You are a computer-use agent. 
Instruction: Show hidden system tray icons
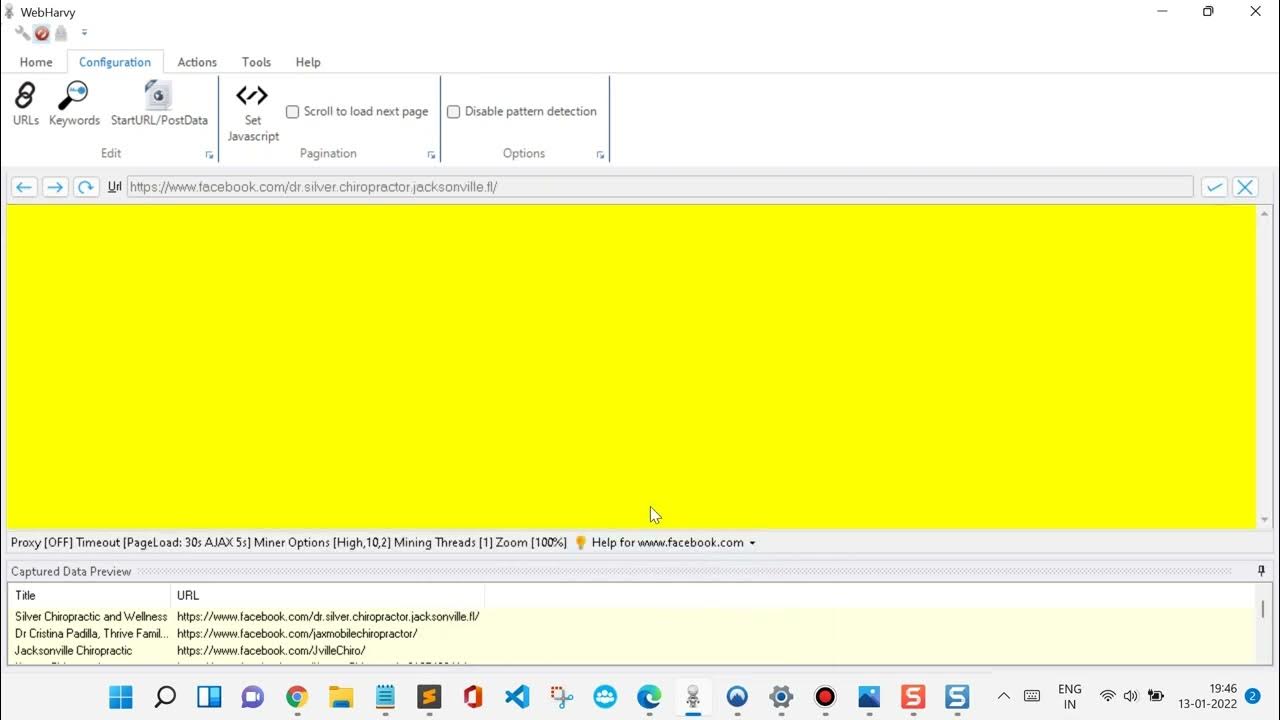[x=1004, y=696]
